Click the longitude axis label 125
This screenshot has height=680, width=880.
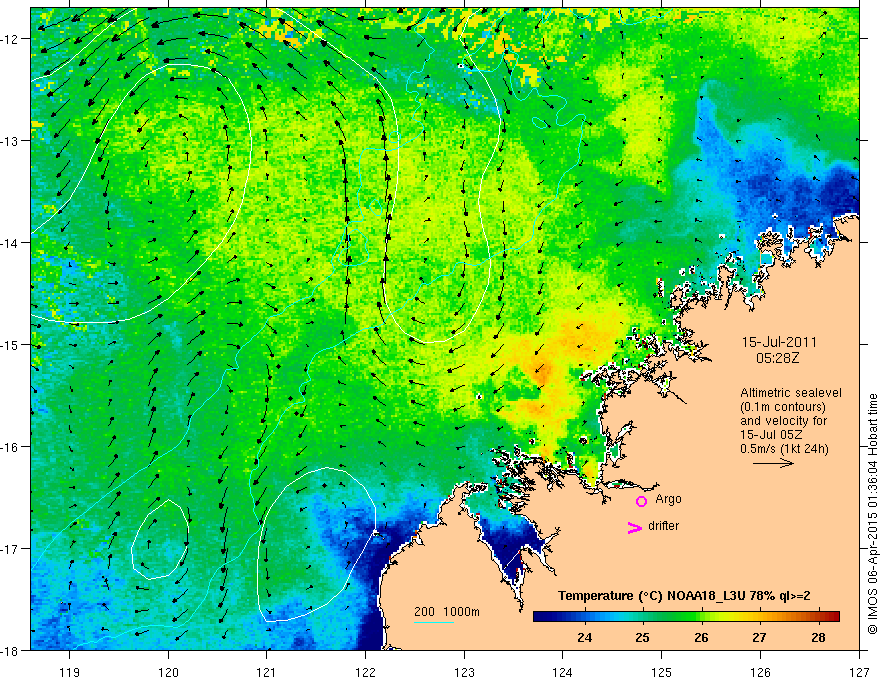662,673
